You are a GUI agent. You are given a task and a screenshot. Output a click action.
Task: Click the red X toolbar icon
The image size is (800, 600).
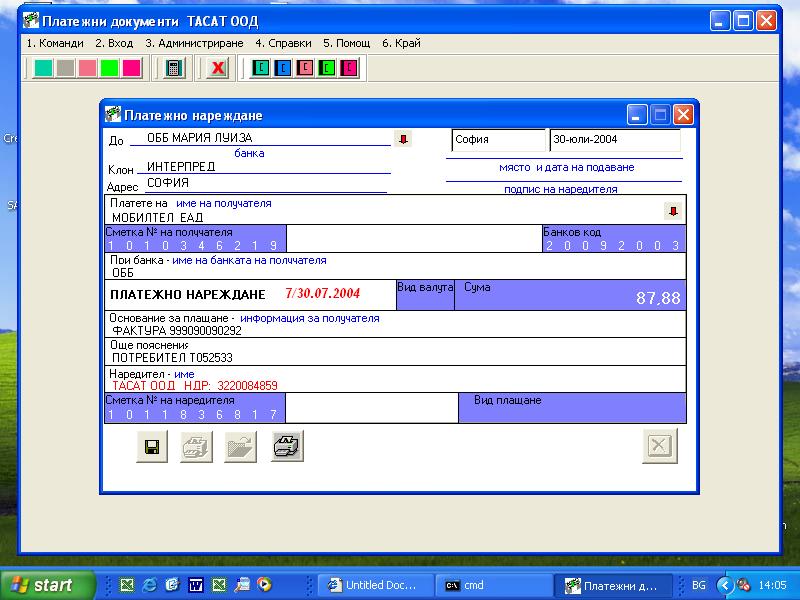[x=218, y=68]
